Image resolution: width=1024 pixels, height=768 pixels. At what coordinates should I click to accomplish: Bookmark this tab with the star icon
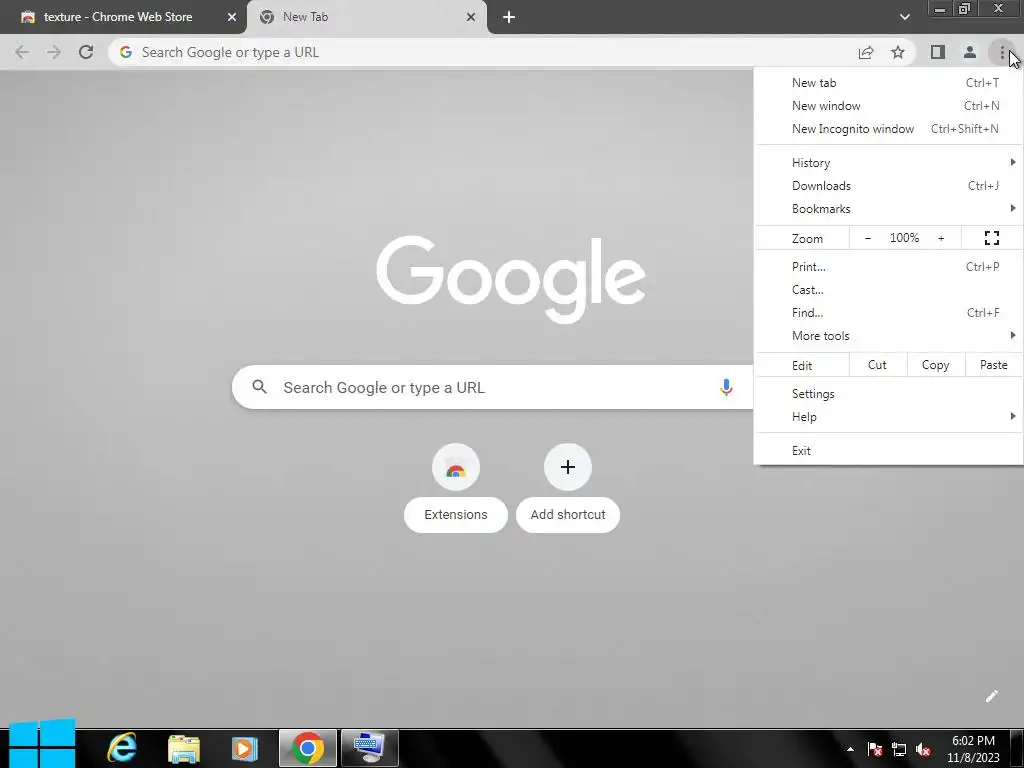pyautogui.click(x=898, y=52)
